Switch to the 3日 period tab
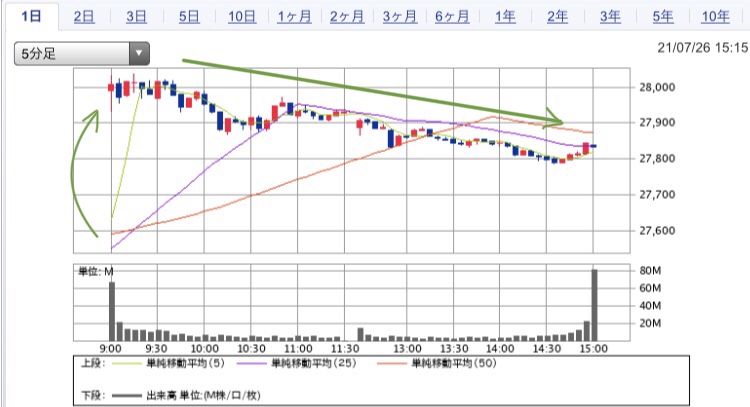Viewport: 750px width, 407px height. (136, 17)
